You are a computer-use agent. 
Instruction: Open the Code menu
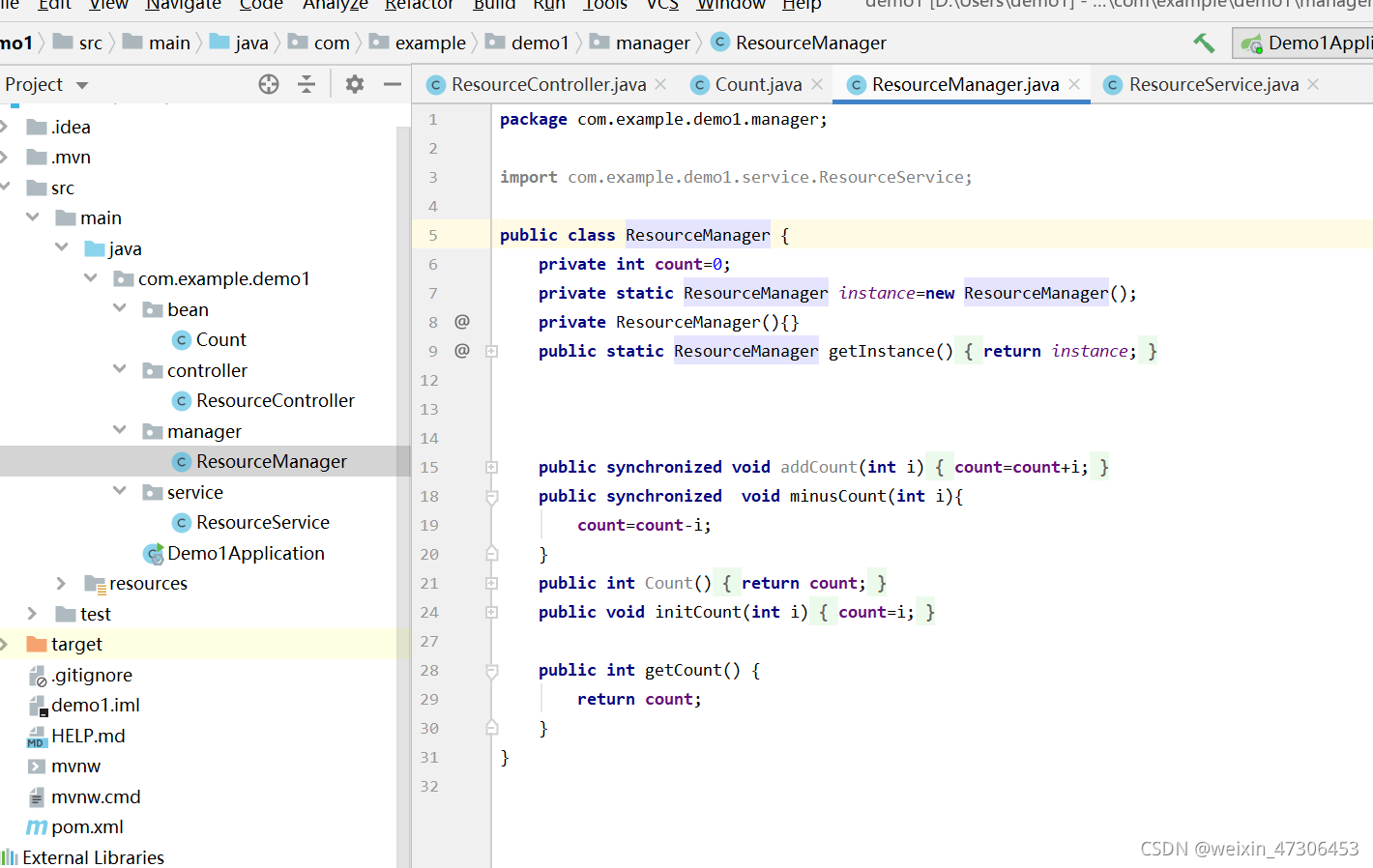point(261,5)
